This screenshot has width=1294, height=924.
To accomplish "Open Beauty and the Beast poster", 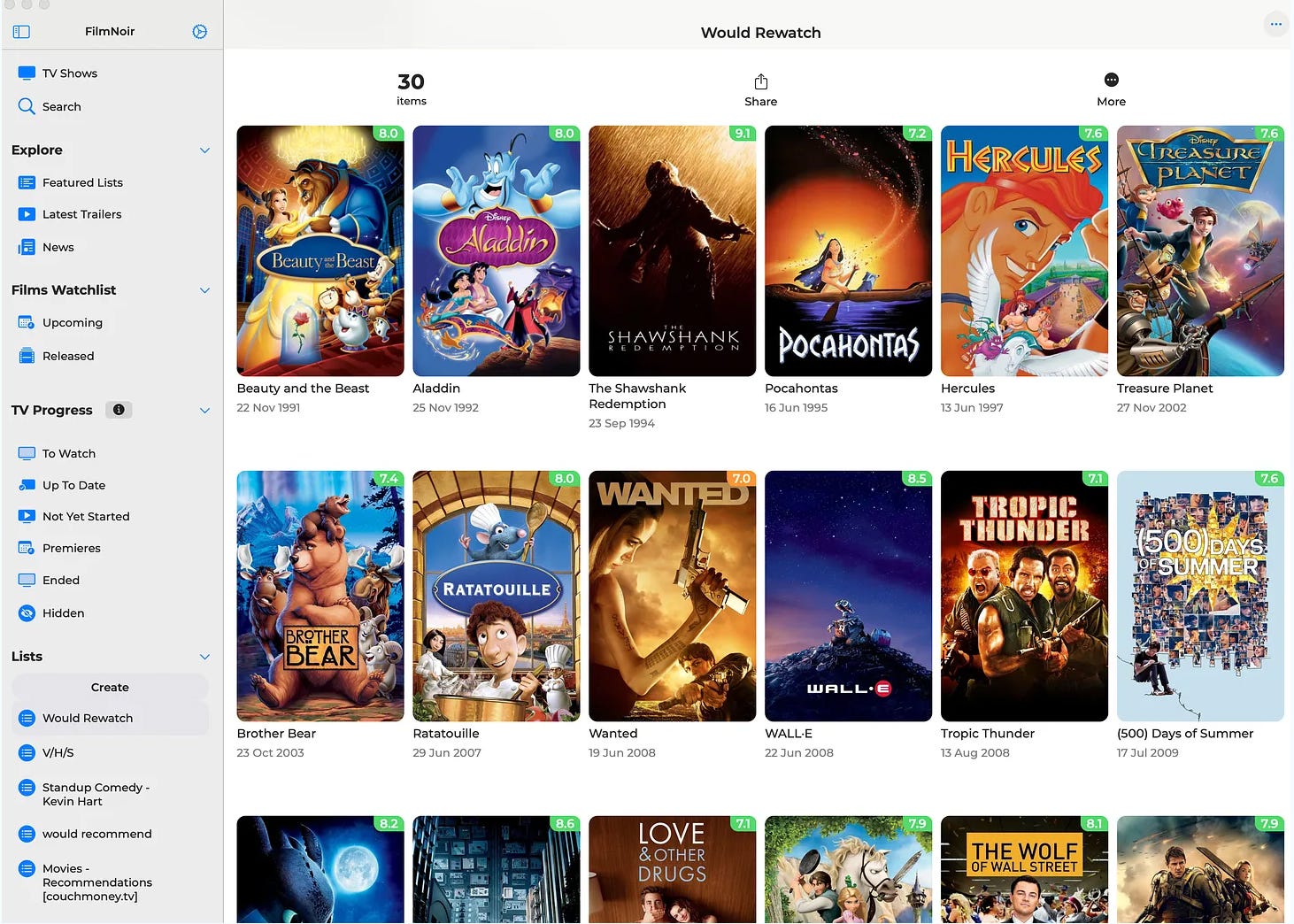I will pos(320,250).
